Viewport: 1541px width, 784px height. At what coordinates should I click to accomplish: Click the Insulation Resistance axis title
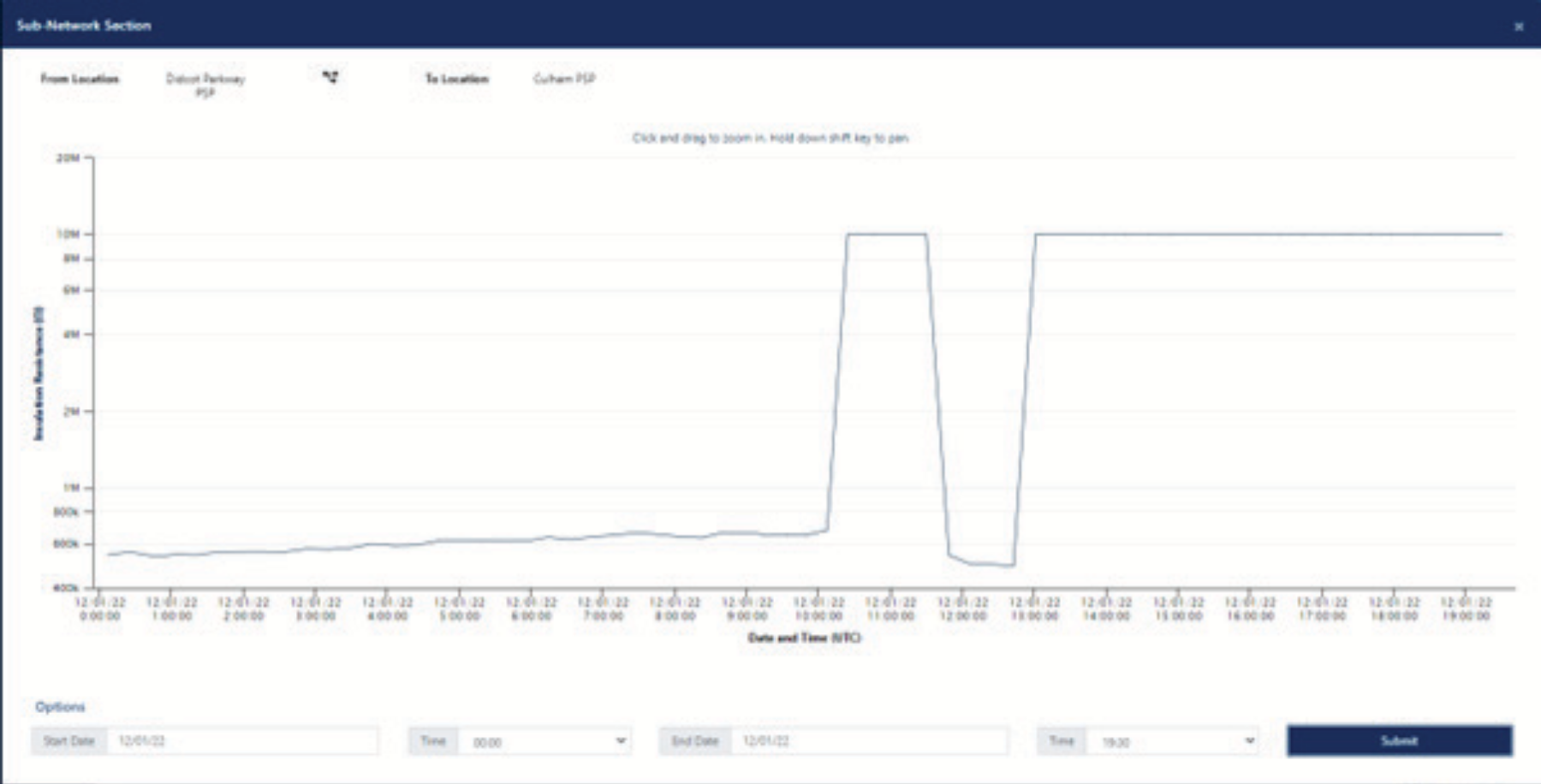pyautogui.click(x=38, y=374)
